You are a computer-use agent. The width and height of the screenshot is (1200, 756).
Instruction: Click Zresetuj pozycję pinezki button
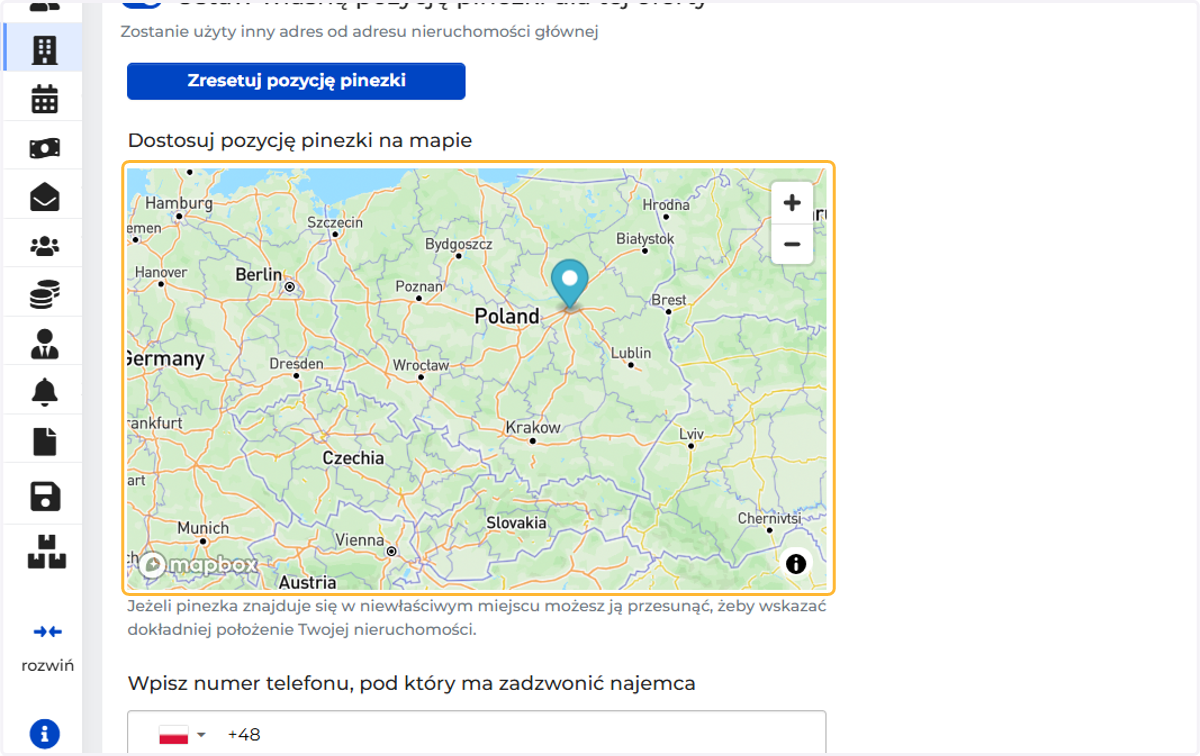click(x=296, y=81)
